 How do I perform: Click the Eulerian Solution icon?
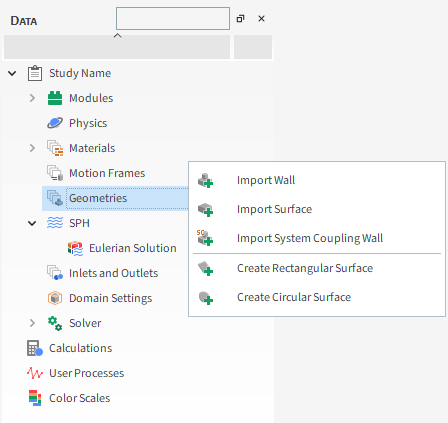pos(75,248)
